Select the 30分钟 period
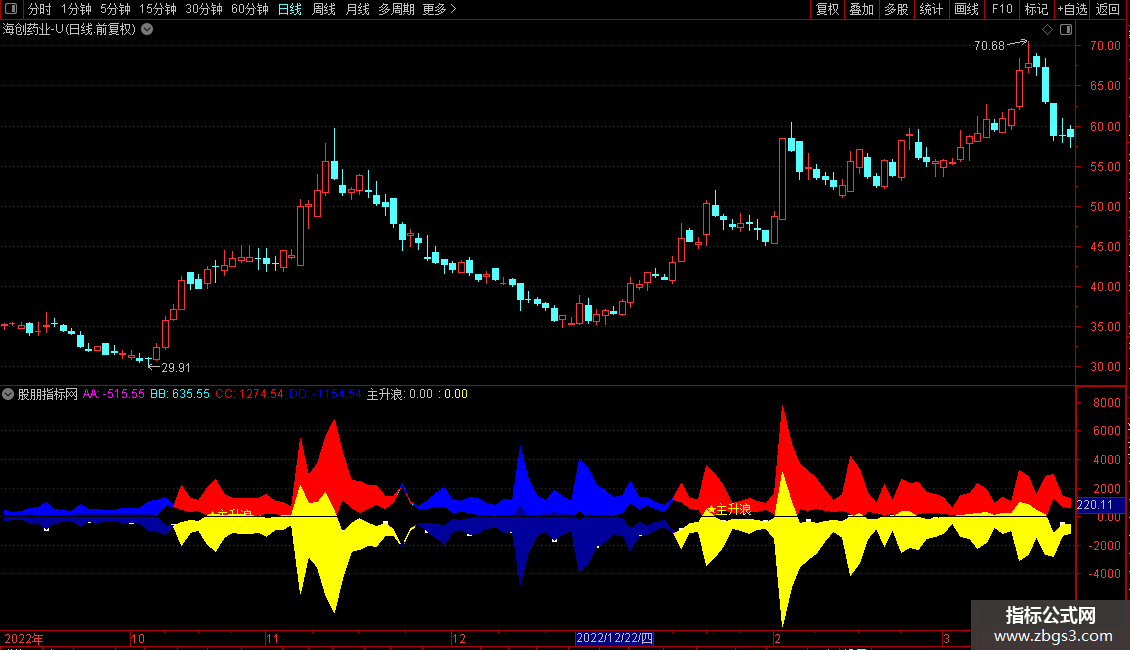Image resolution: width=1130 pixels, height=650 pixels. (204, 9)
